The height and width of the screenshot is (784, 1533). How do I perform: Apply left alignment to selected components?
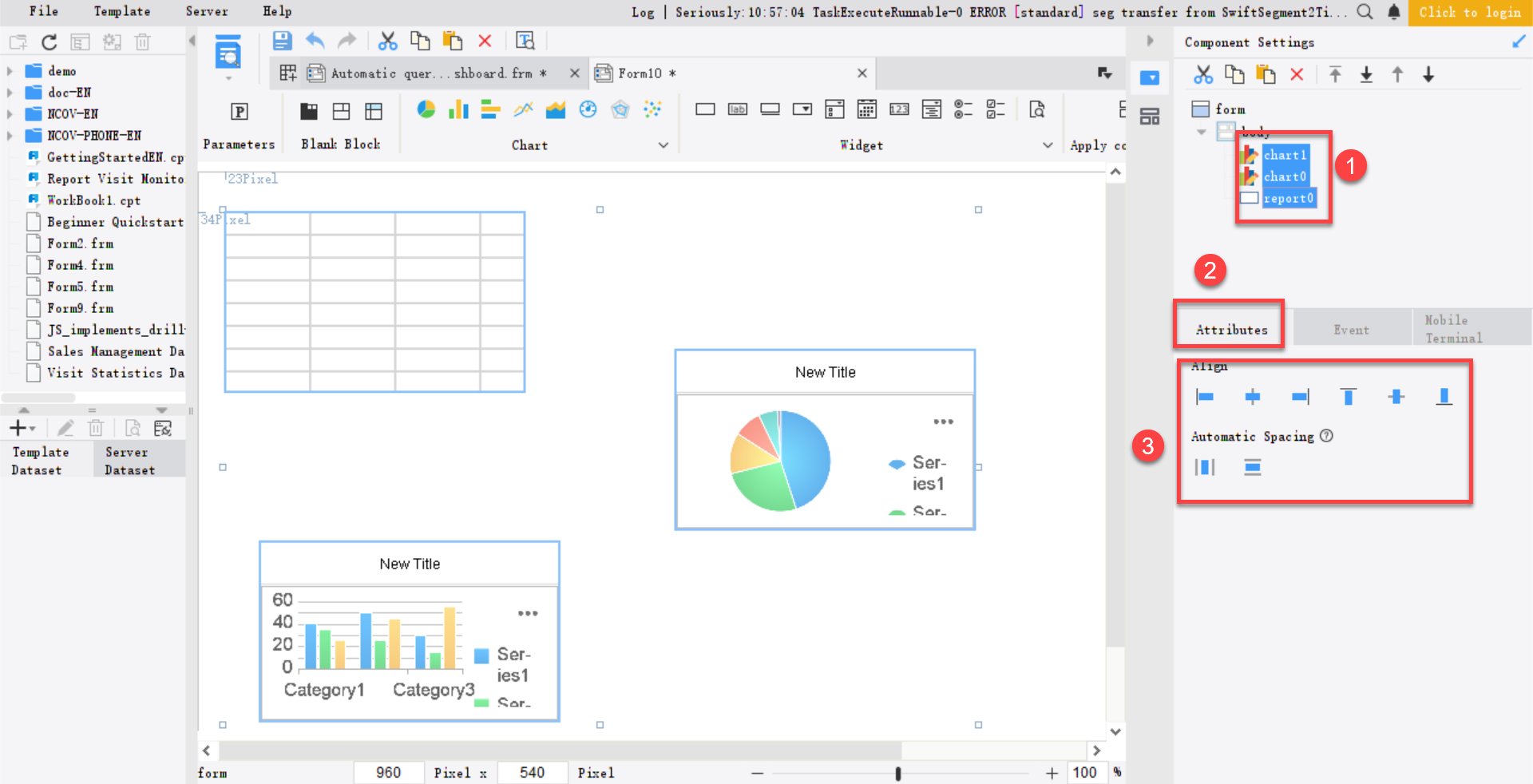pyautogui.click(x=1205, y=396)
